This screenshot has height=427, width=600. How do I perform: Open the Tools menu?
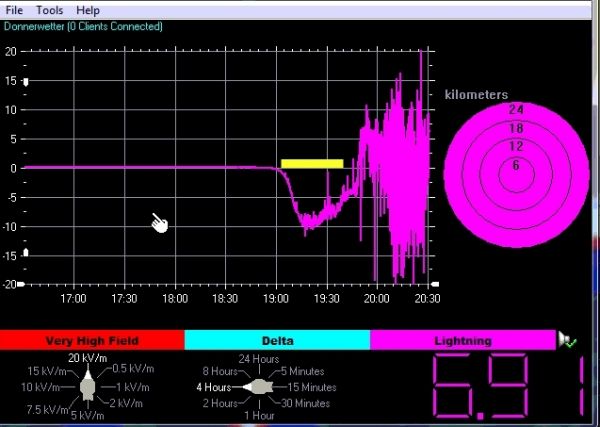click(x=50, y=10)
